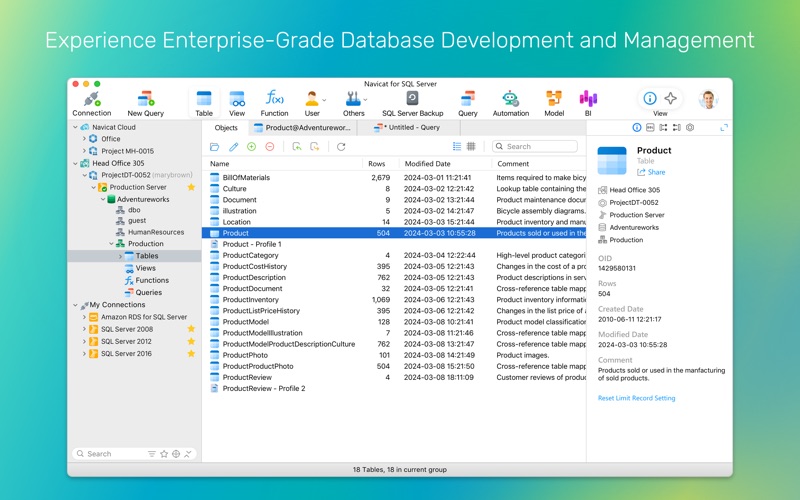Click the filter icon in the sidebar search bar
The height and width of the screenshot is (500, 800).
click(x=152, y=454)
